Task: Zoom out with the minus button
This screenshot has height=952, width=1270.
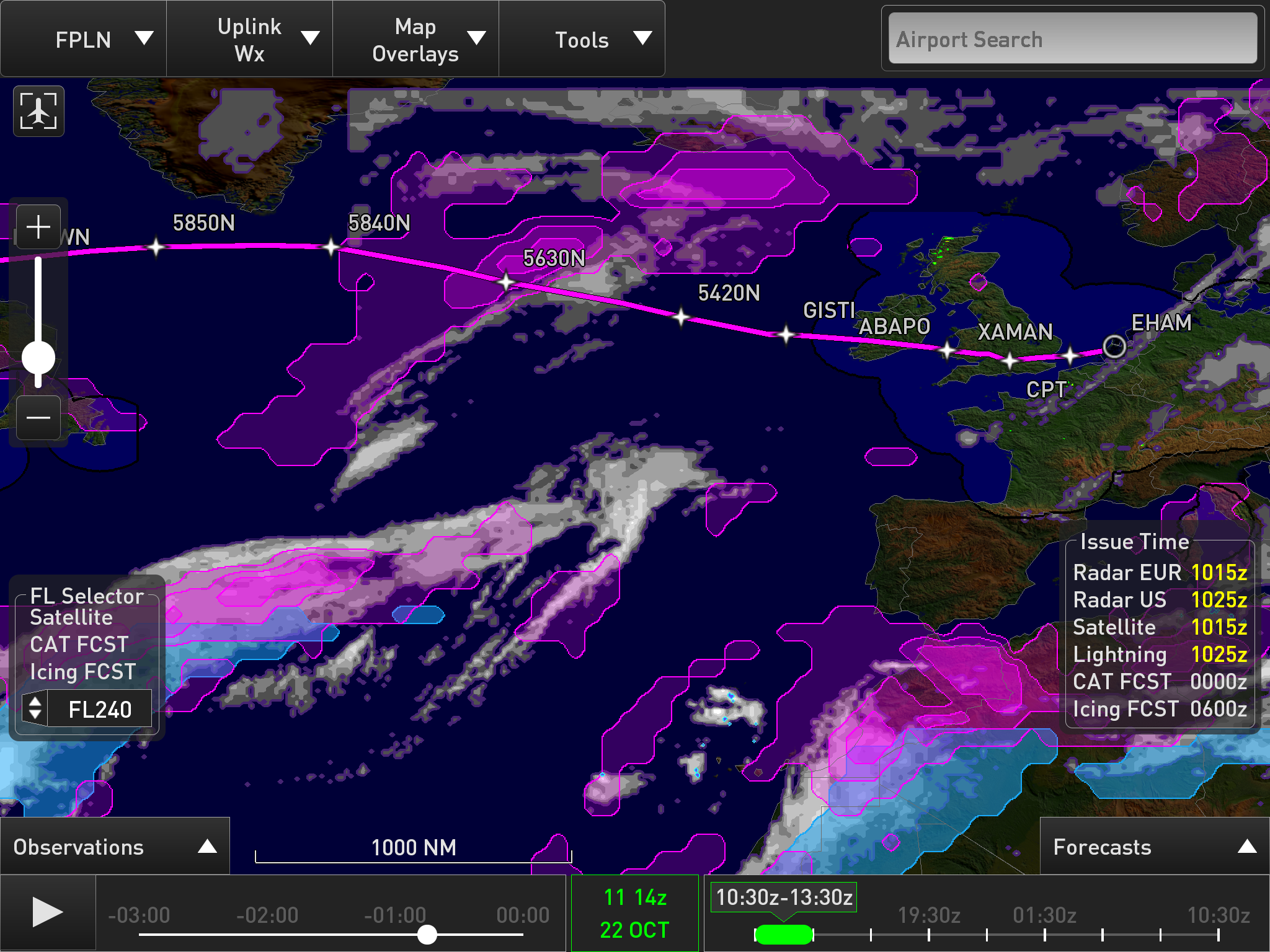Action: coord(38,418)
